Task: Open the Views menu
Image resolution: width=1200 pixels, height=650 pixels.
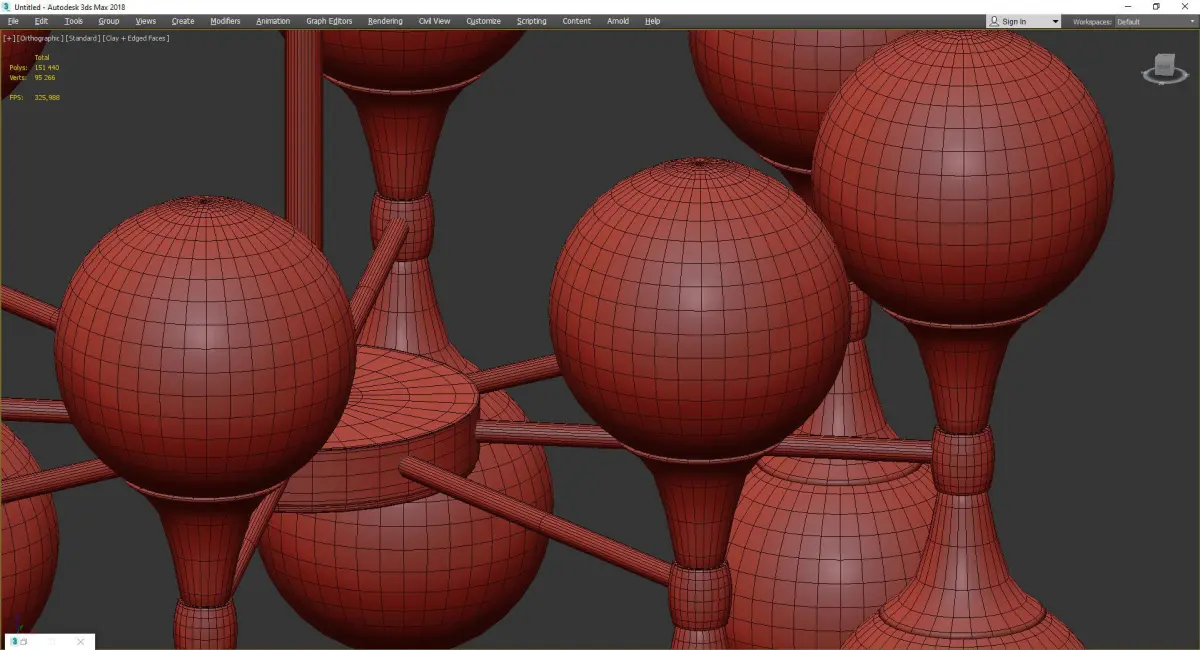Action: (145, 21)
